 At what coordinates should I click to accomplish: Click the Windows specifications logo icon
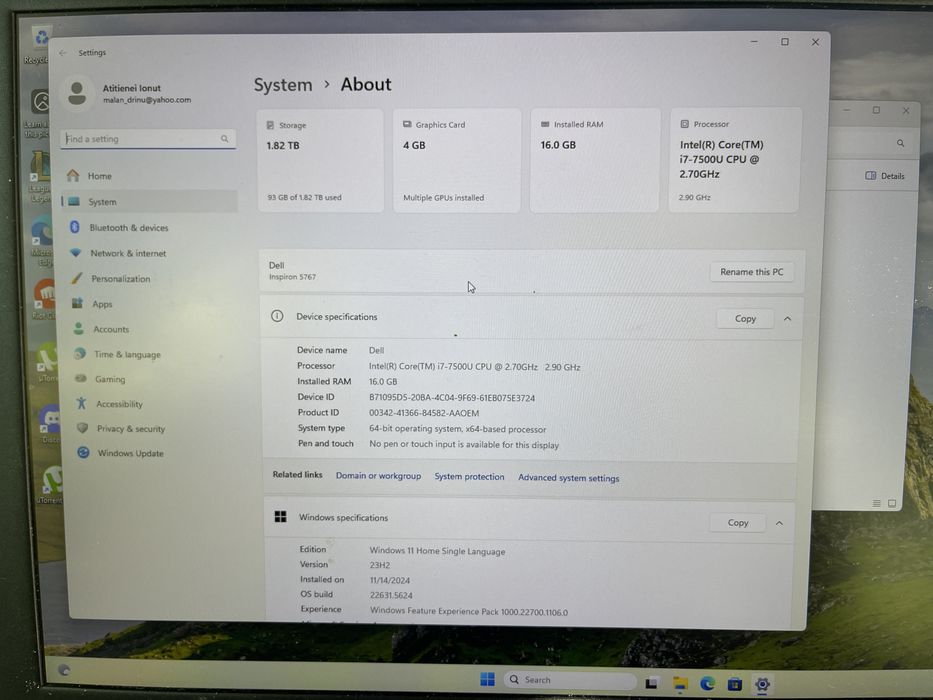point(280,517)
